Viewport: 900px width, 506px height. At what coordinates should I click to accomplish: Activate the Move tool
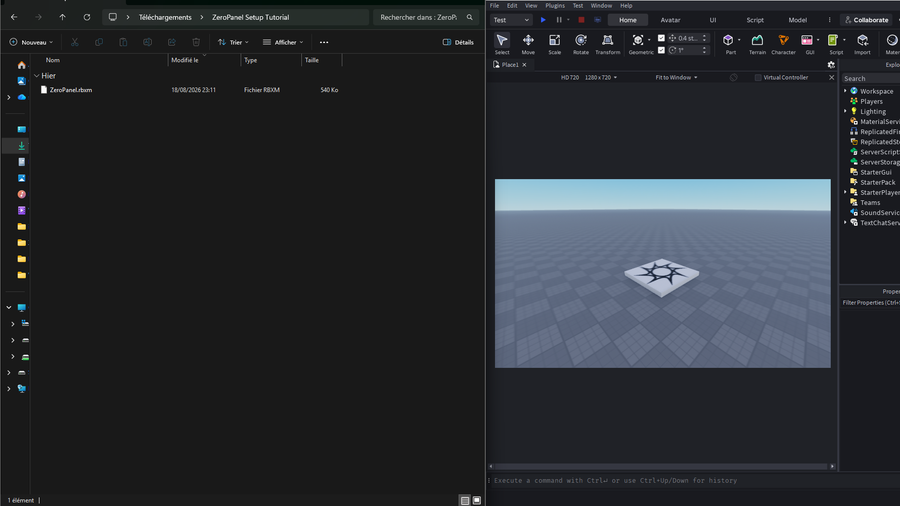(x=528, y=44)
